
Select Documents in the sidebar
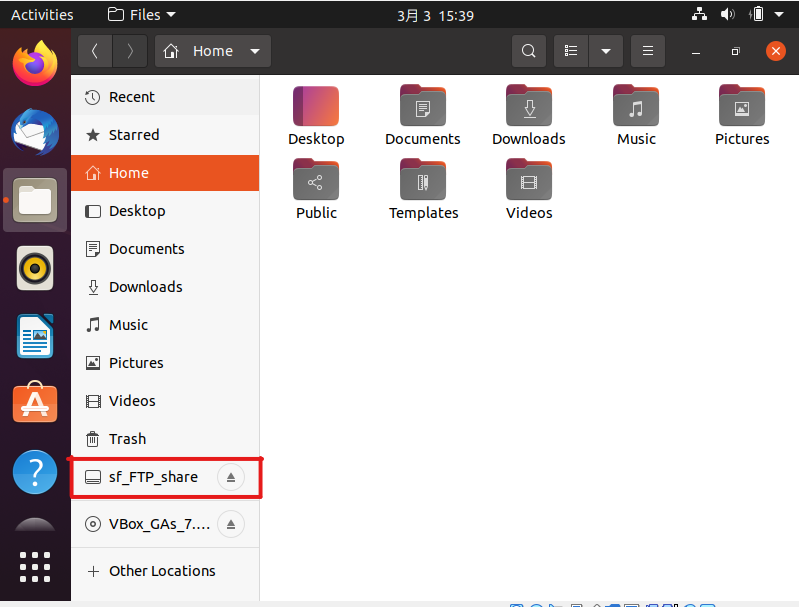tap(165, 249)
